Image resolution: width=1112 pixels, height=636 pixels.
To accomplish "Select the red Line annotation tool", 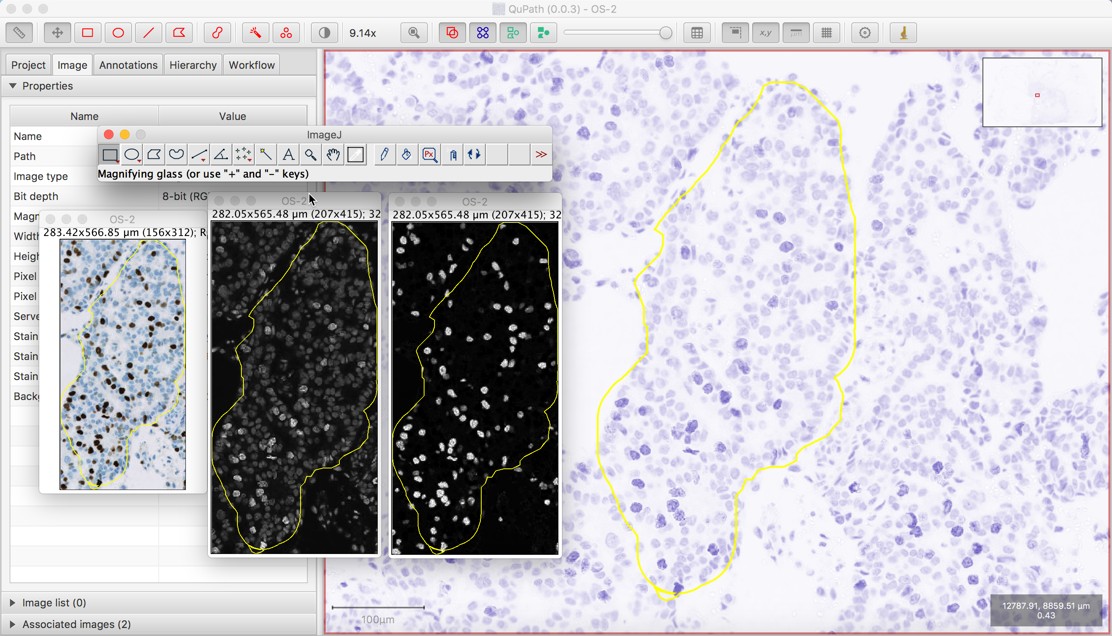I will [148, 33].
